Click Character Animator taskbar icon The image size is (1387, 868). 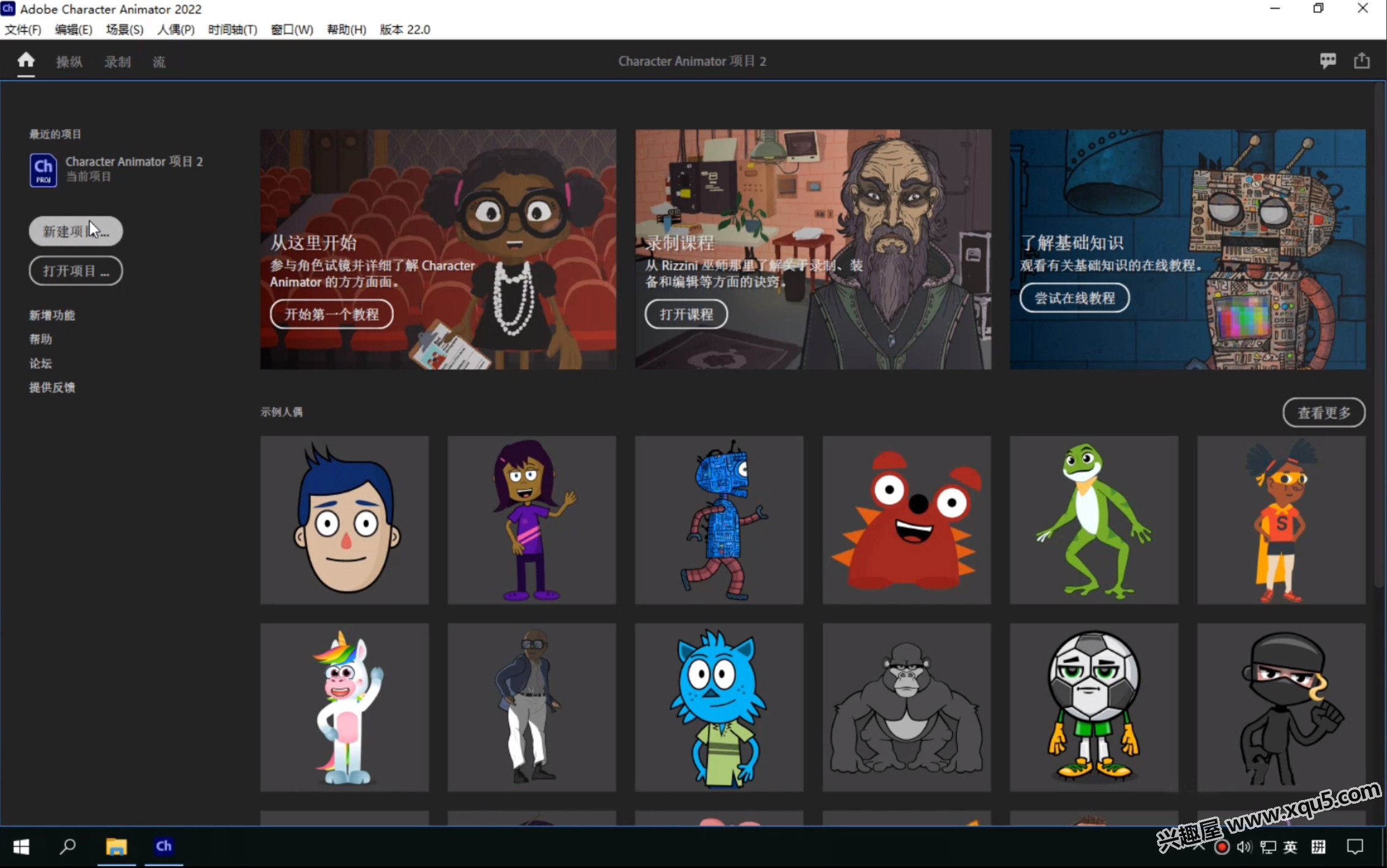(164, 847)
